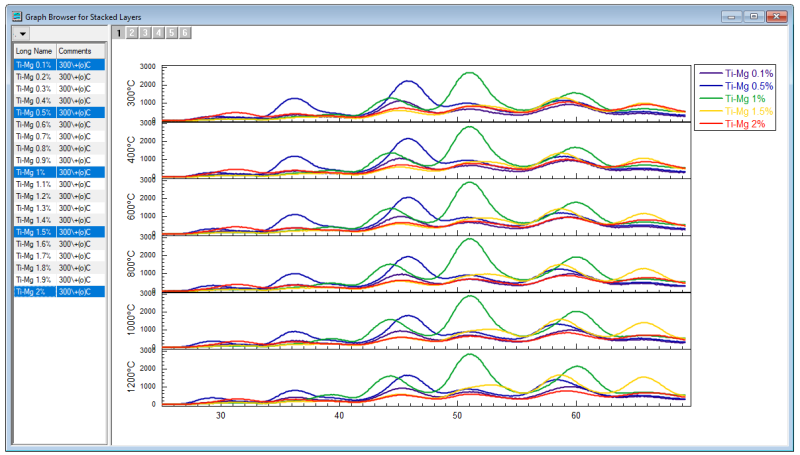Click the Graph Browser window title icon
800x455 pixels.
(15, 16)
